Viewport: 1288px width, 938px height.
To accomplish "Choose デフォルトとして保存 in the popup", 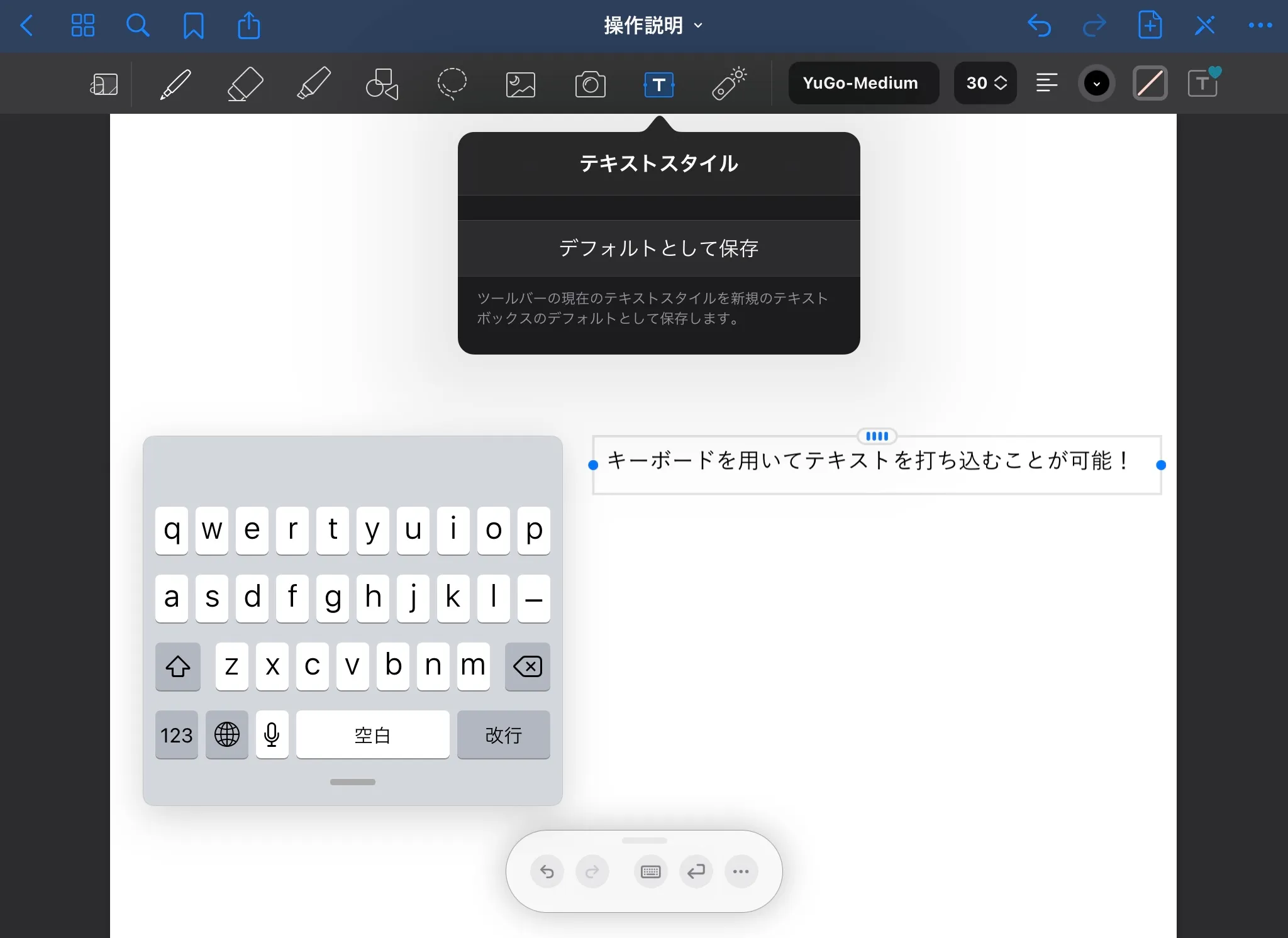I will pyautogui.click(x=658, y=248).
